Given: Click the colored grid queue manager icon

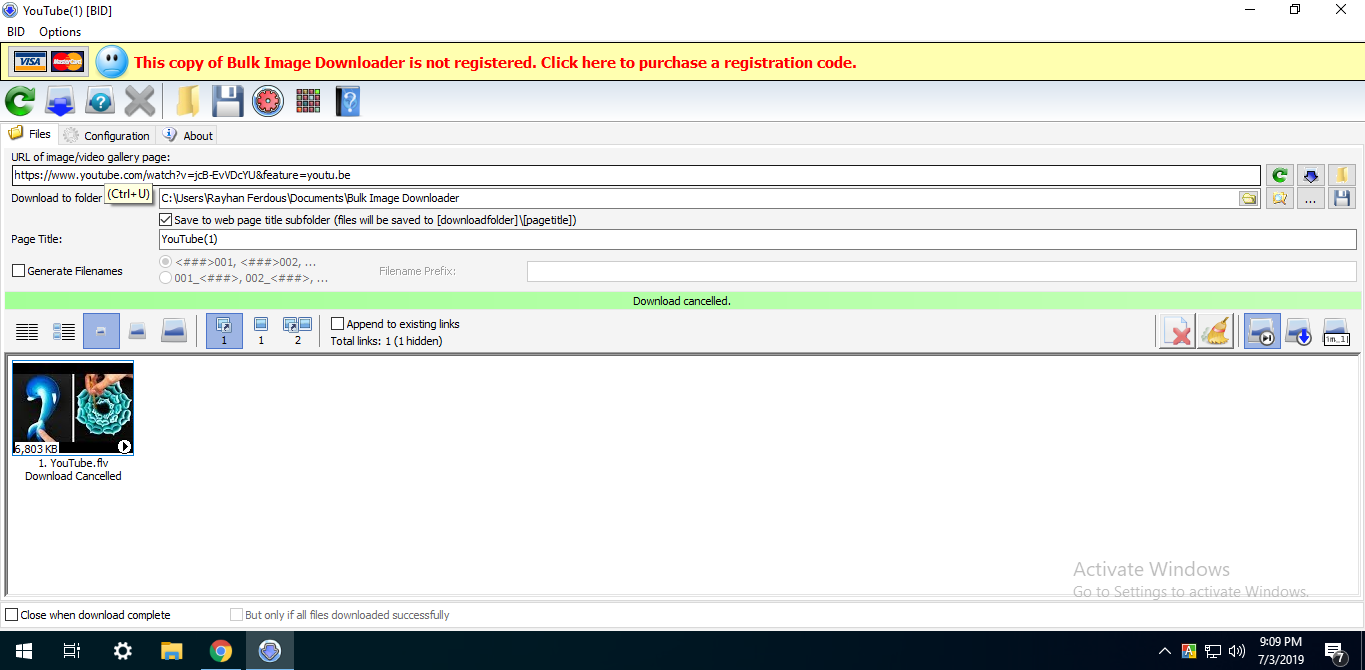Looking at the screenshot, I should 308,101.
